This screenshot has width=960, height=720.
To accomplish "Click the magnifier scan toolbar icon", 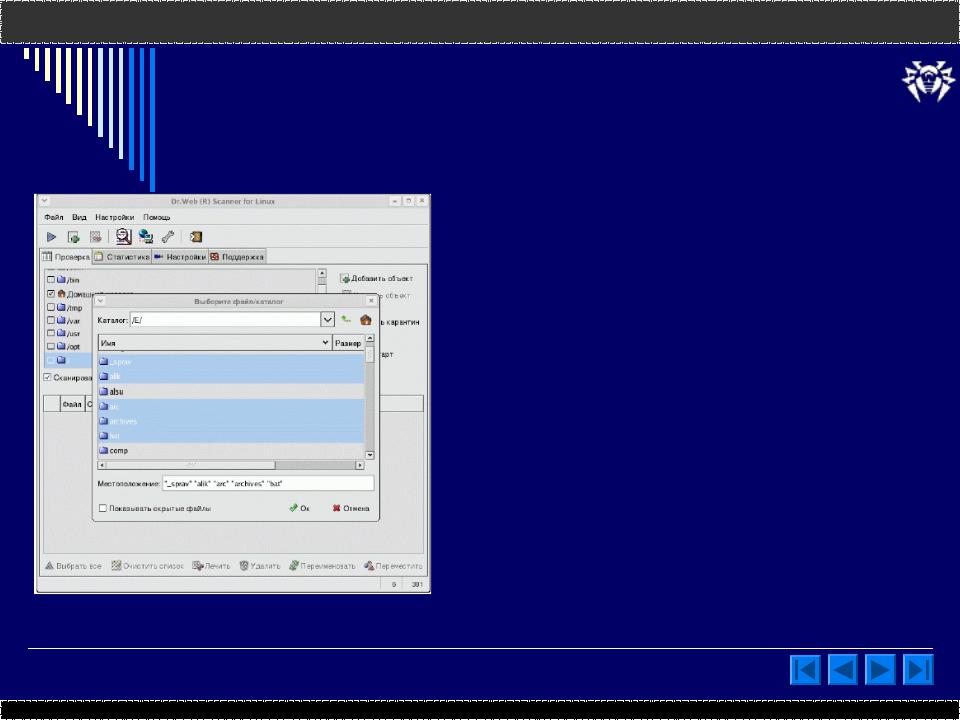I will coord(124,236).
